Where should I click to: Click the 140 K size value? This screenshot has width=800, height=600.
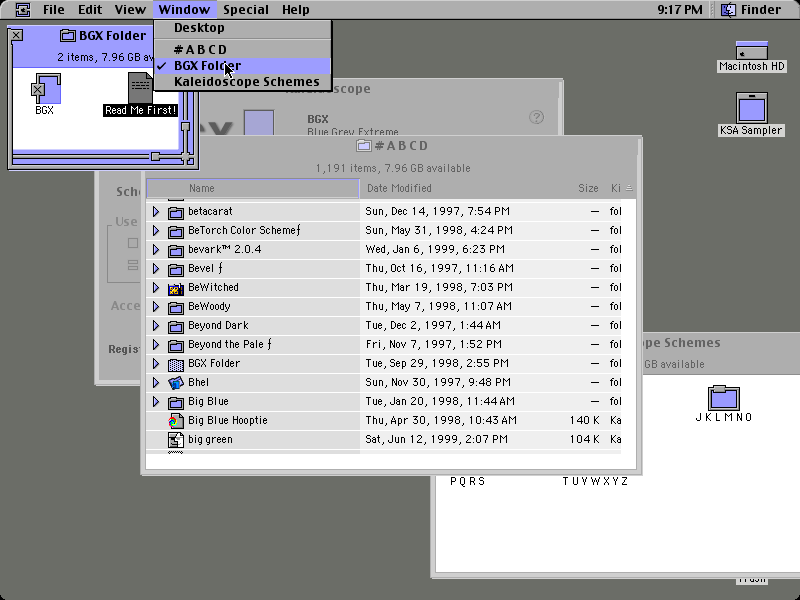pyautogui.click(x=584, y=420)
